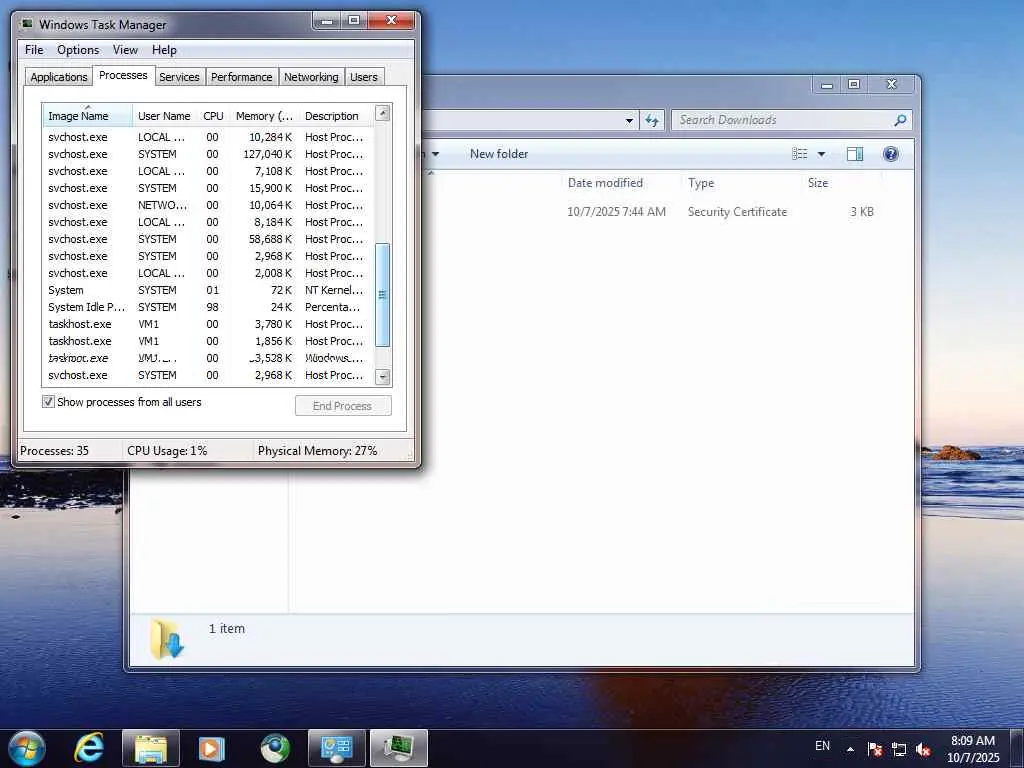This screenshot has width=1024, height=768.
Task: Open the Action Center flag icon
Action: pyautogui.click(x=875, y=749)
